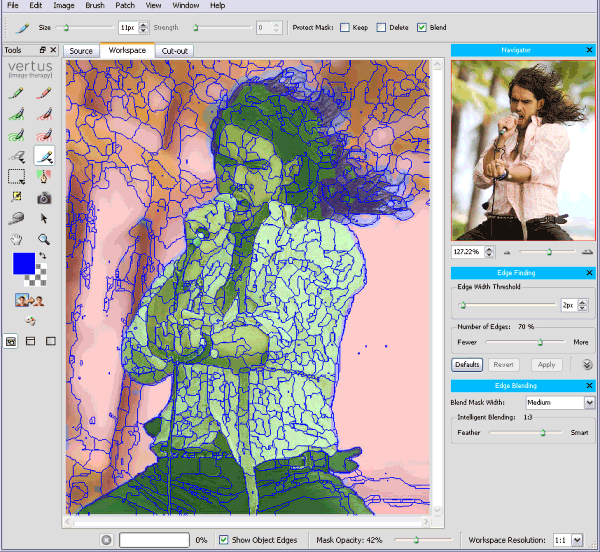Expand advanced edge finding options chevron
Image resolution: width=600 pixels, height=552 pixels.
pos(587,365)
